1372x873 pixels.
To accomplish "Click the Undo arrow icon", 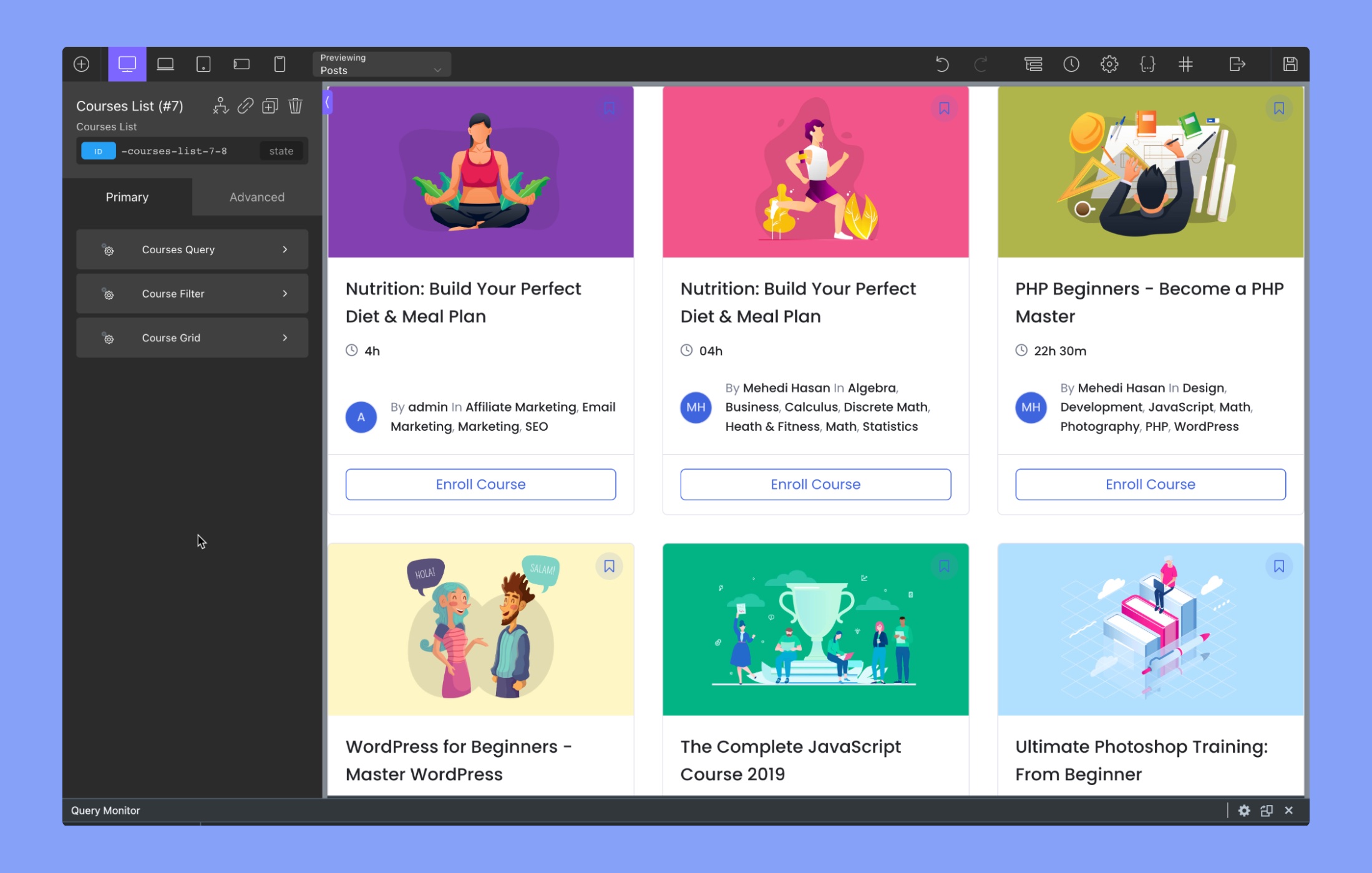I will 942,64.
